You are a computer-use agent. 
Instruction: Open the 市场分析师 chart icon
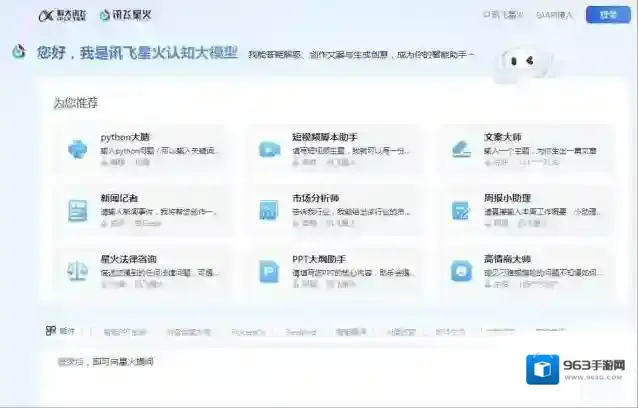[x=269, y=210]
